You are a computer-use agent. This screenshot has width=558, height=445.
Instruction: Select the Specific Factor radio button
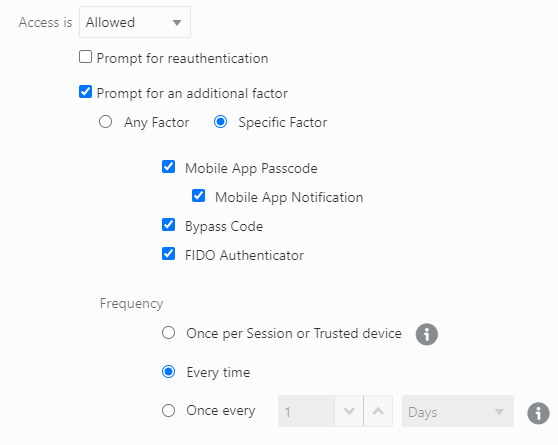[220, 121]
